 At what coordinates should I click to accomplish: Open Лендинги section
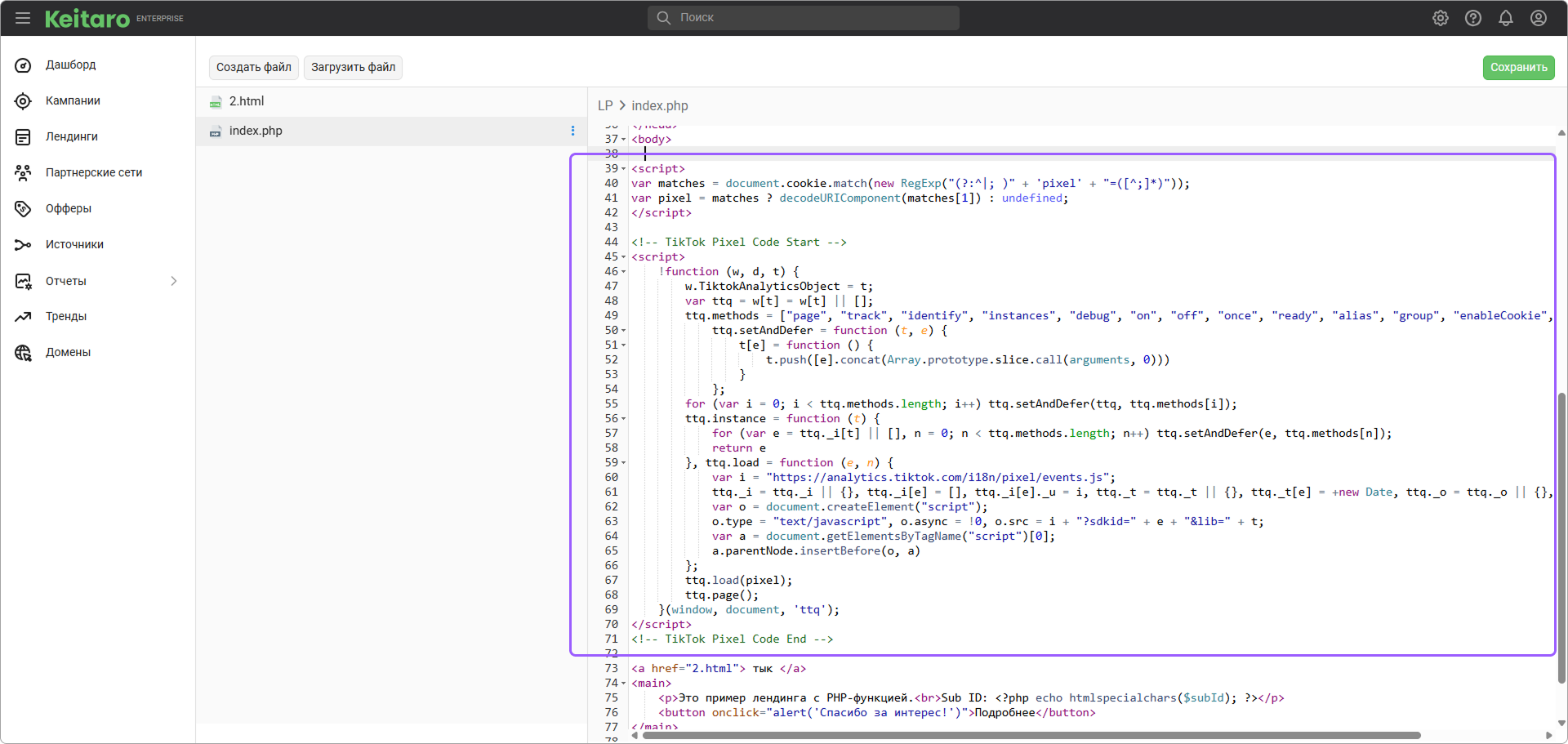[72, 137]
